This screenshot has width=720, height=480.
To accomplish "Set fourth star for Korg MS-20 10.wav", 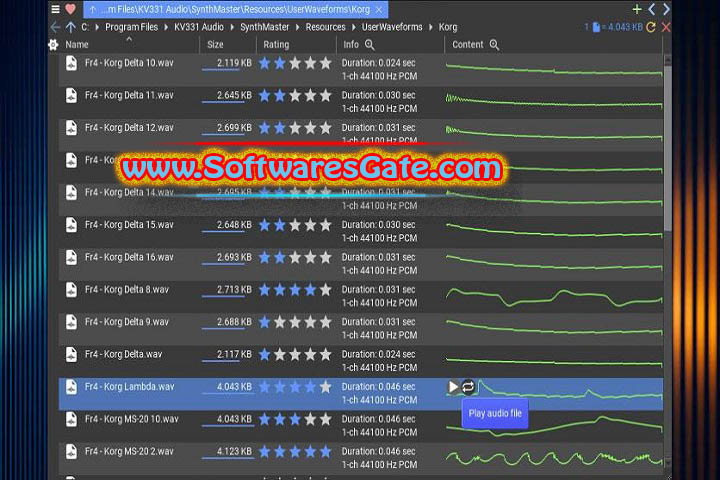I will (x=310, y=419).
